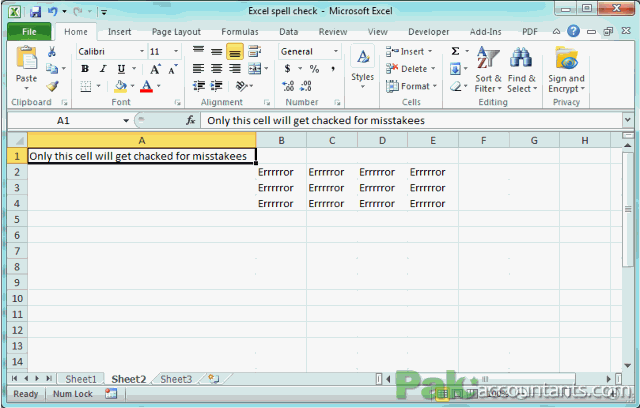
Task: Open Find & Select binoculars
Action: click(x=522, y=69)
